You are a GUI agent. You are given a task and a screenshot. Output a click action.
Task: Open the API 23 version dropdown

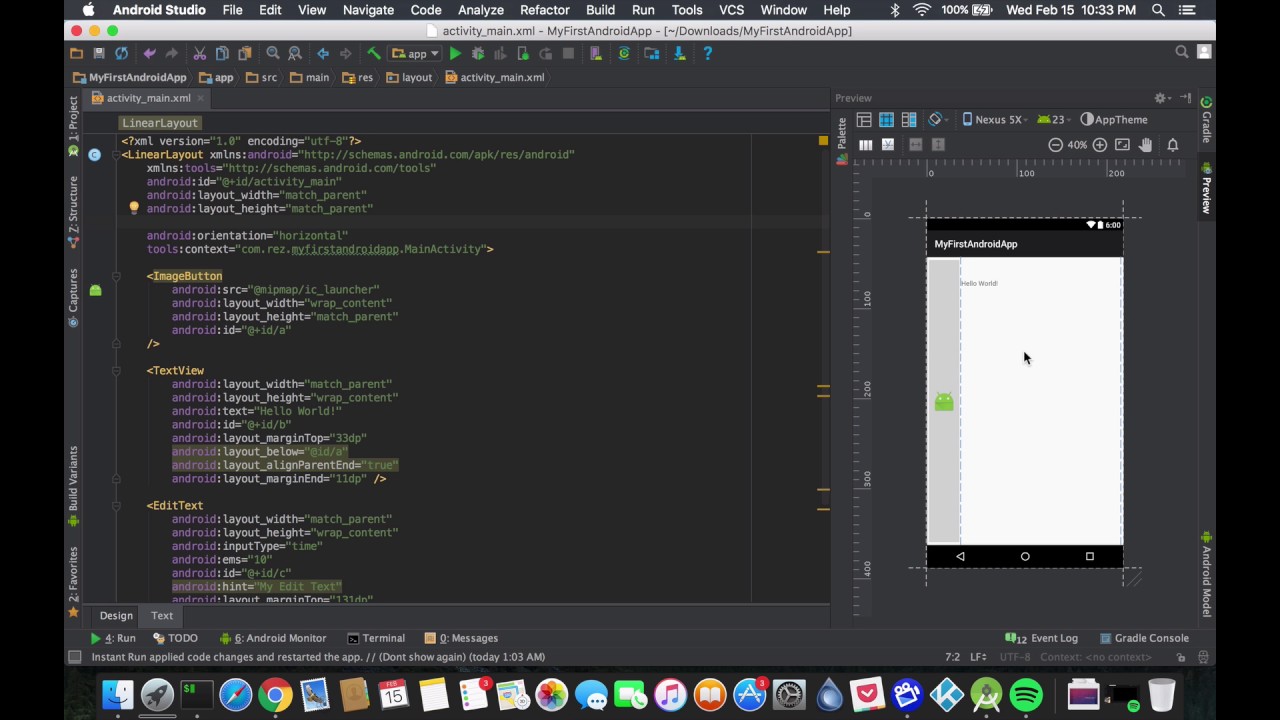[x=1052, y=120]
